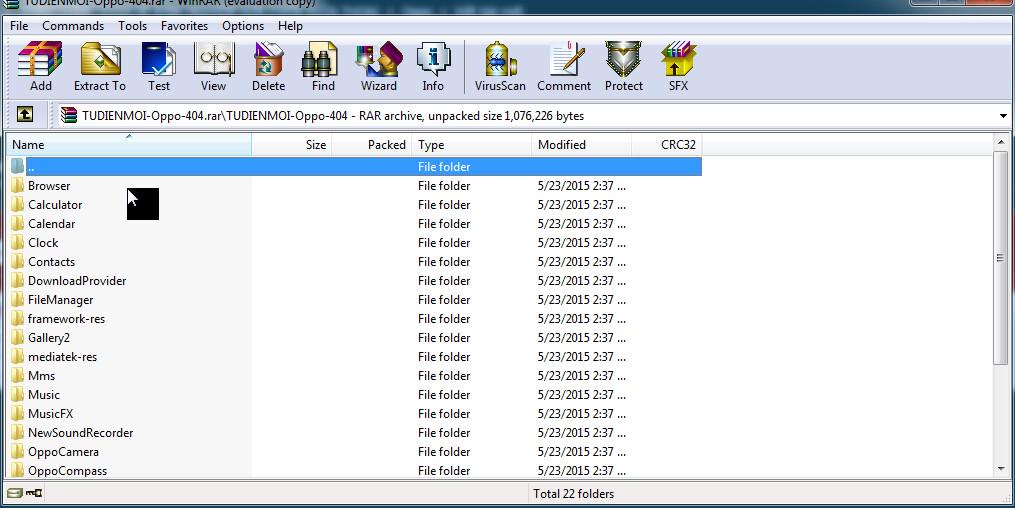
Task: Open the Options menu
Action: [243, 26]
